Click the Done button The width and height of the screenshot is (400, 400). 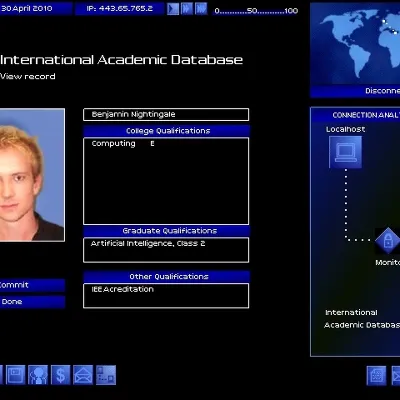click(x=32, y=302)
